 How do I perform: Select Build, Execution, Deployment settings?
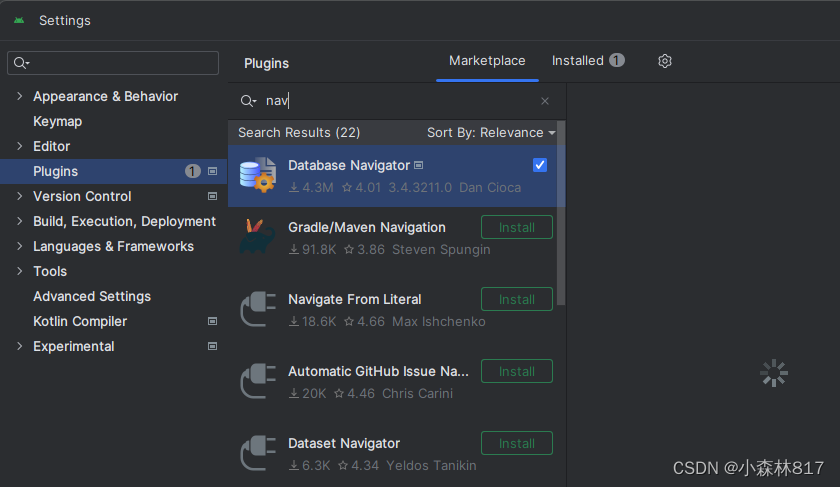124,221
